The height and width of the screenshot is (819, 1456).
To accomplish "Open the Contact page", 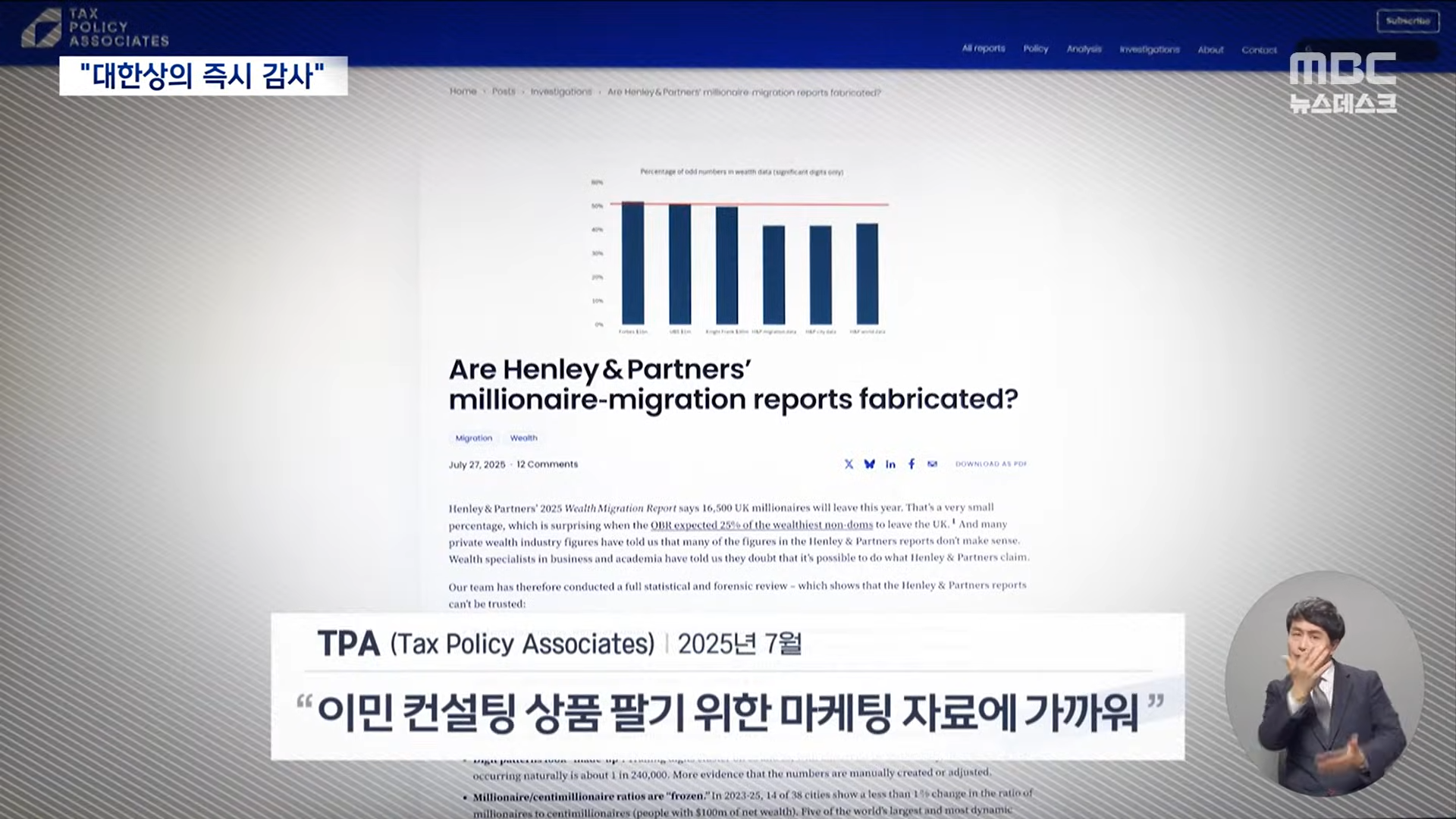I will point(1259,50).
